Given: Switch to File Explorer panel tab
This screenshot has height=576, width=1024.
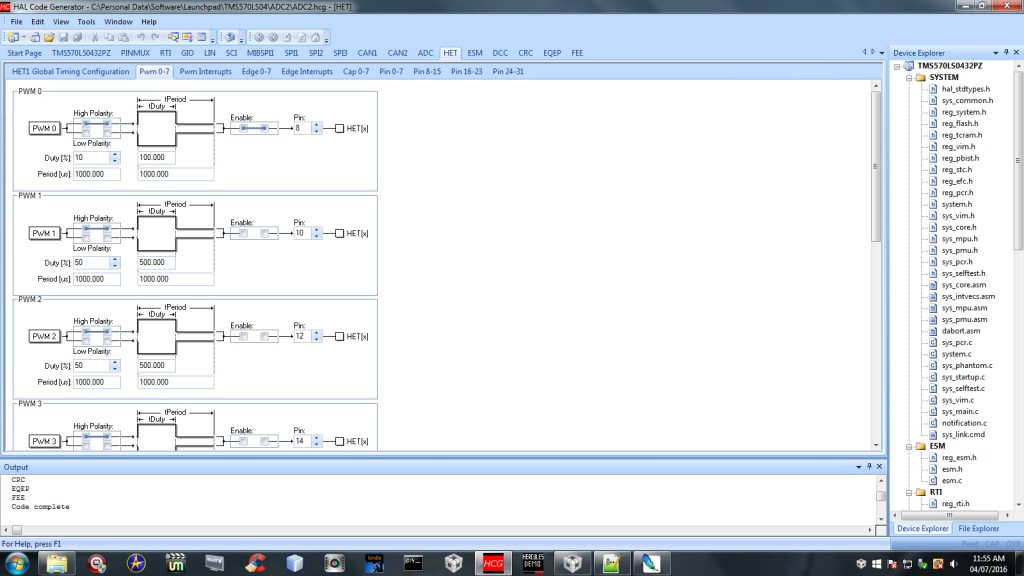Looking at the screenshot, I should [978, 528].
